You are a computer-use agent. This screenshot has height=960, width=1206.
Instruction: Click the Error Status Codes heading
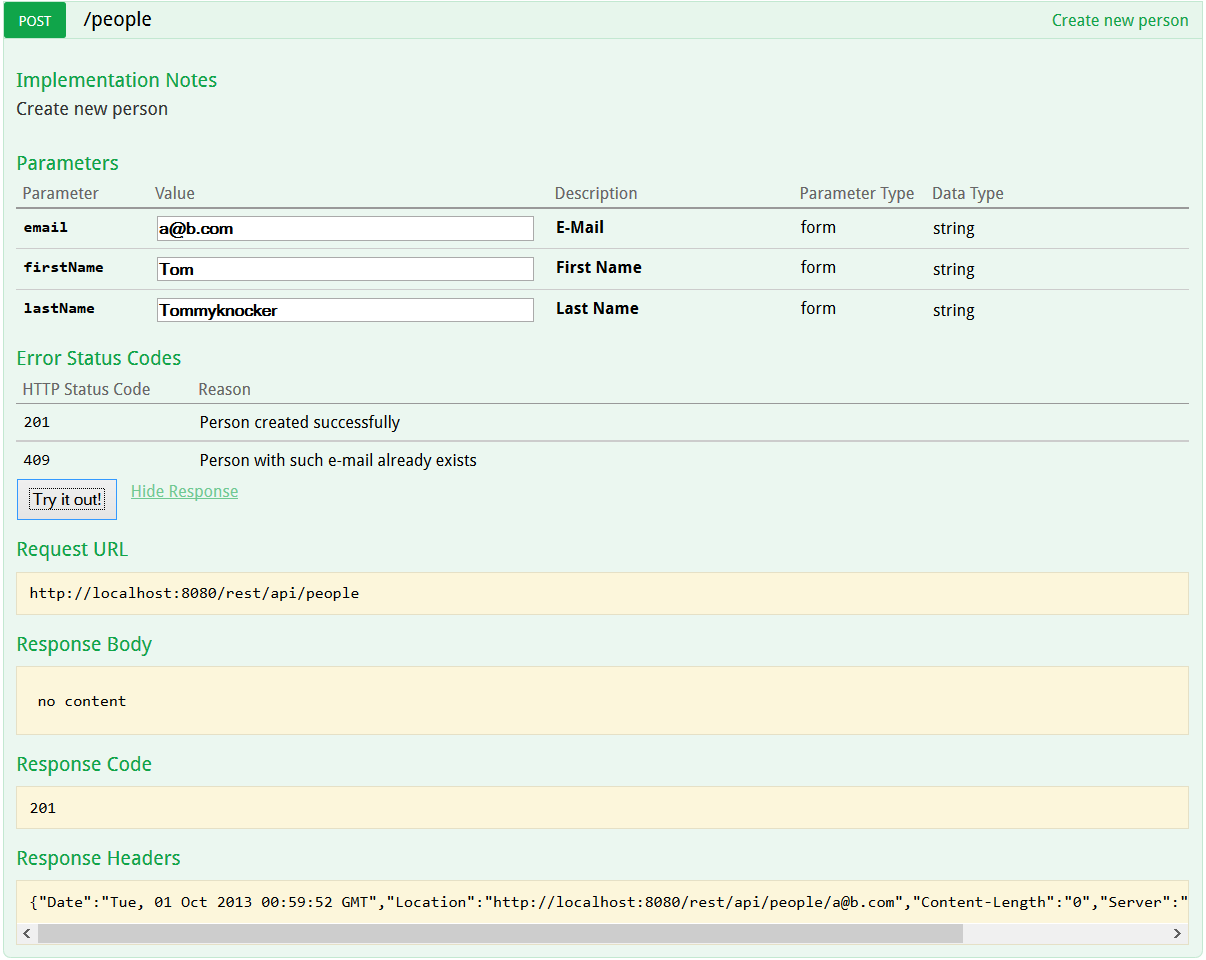98,357
